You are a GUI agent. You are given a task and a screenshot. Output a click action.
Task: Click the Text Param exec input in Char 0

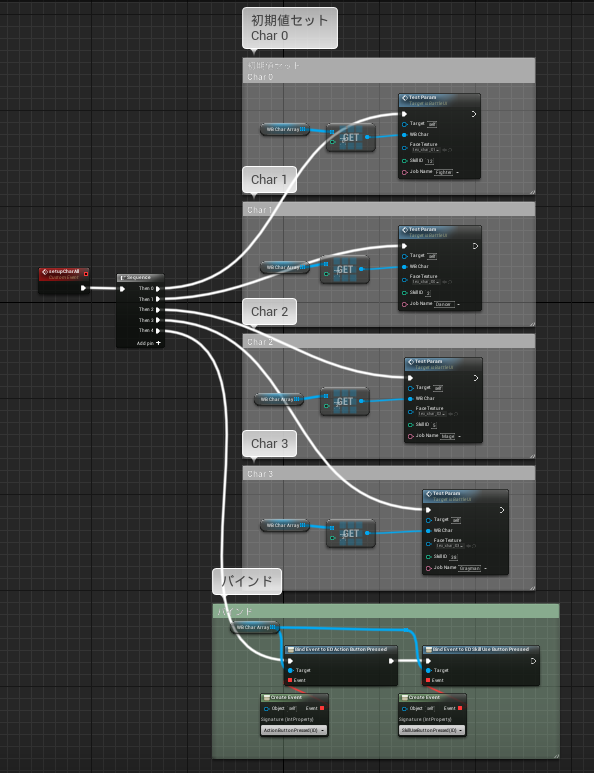coord(404,114)
